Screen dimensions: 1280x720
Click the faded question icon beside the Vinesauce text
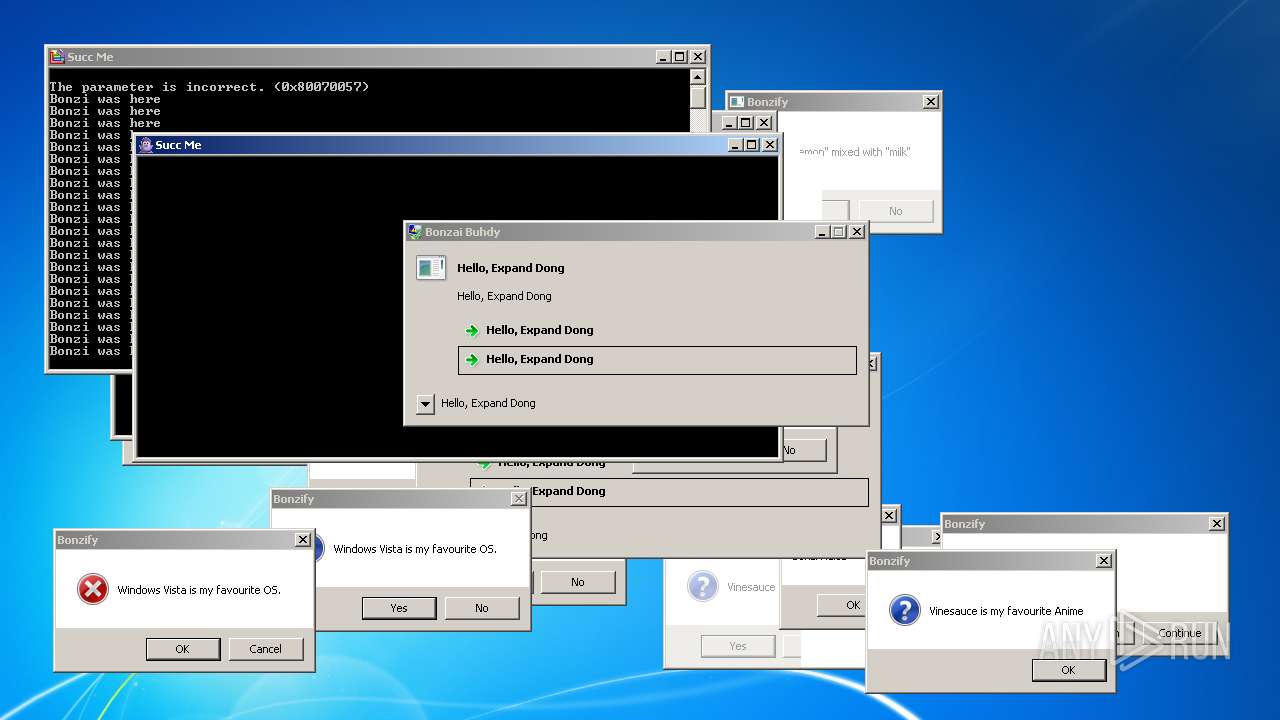pos(703,586)
